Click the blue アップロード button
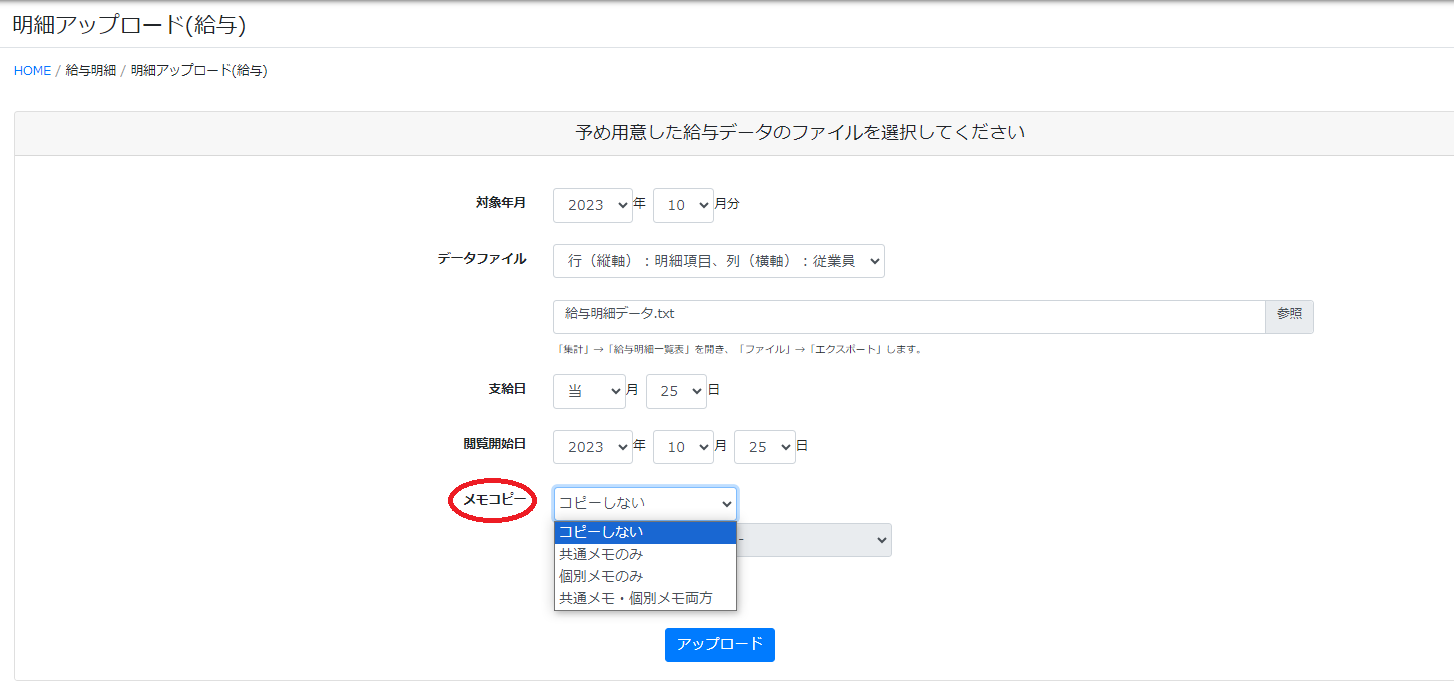This screenshot has width=1454, height=684. tap(719, 645)
